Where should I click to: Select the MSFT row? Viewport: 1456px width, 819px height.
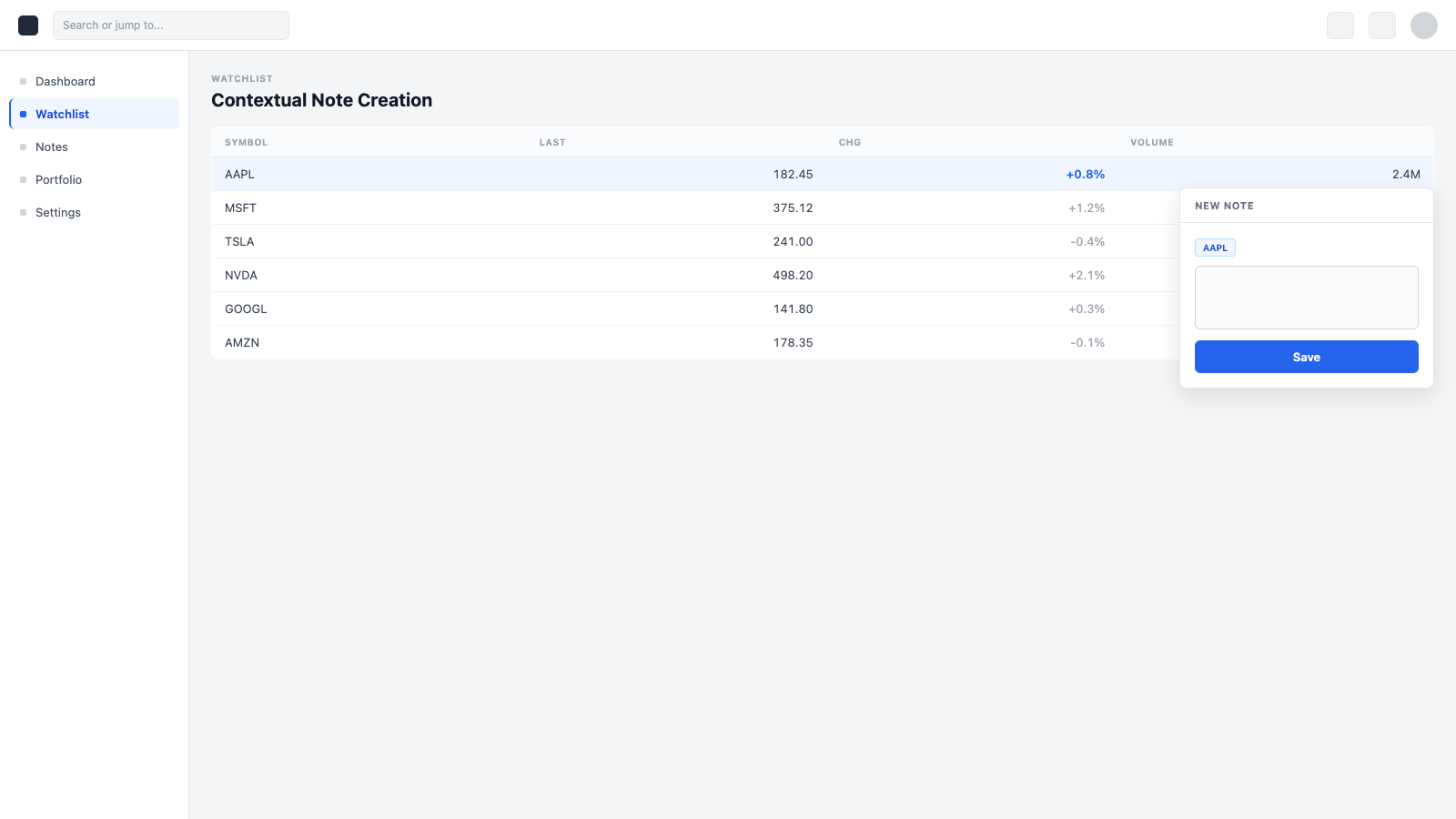[x=695, y=207]
